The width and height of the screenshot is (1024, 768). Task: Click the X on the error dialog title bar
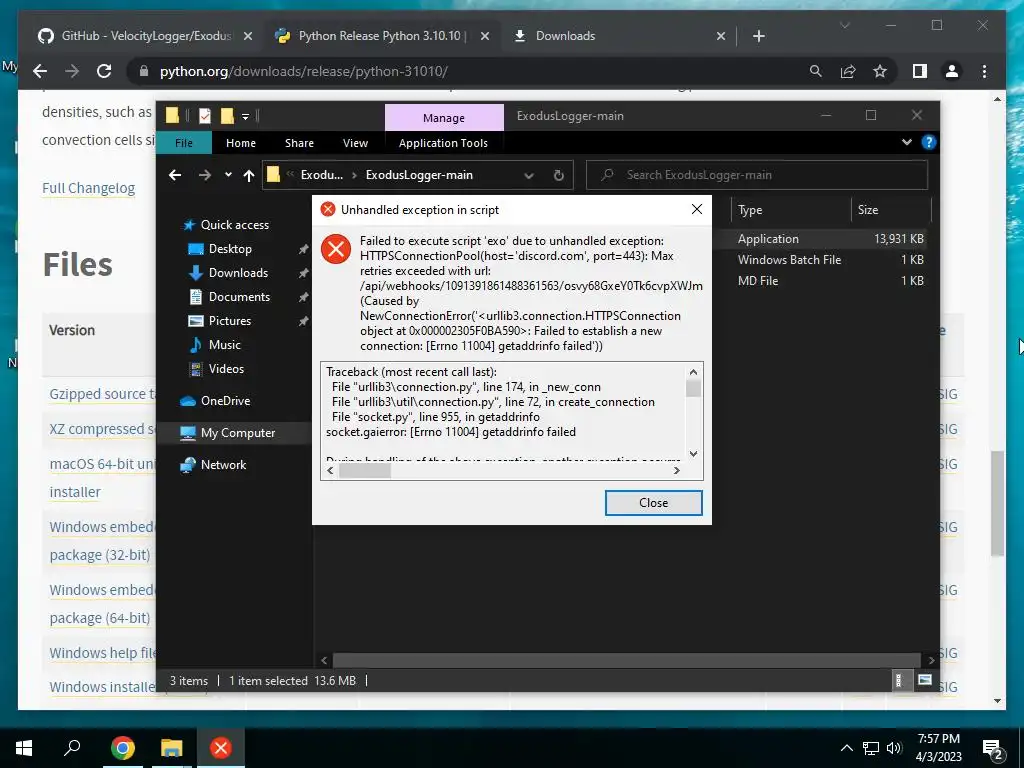click(x=697, y=209)
